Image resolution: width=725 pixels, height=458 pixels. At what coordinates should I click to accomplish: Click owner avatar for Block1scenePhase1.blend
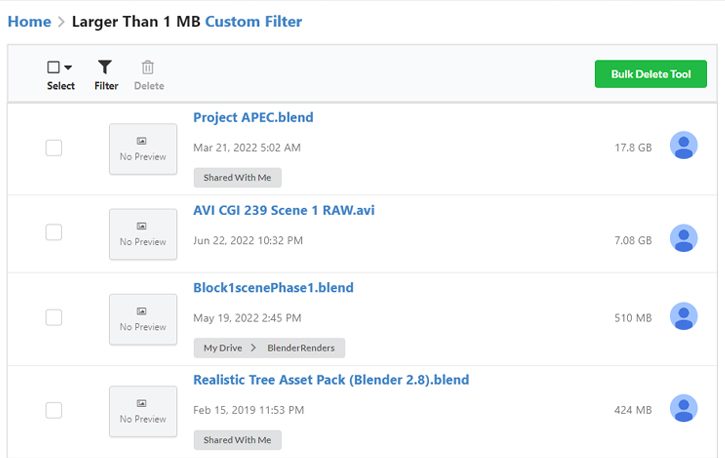tap(683, 316)
